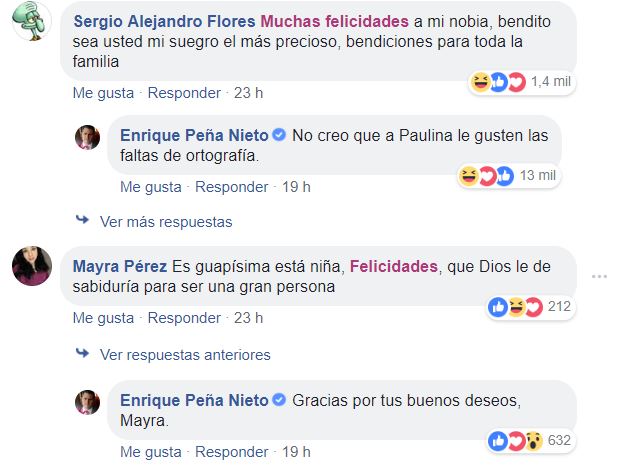Click the 'Felicidades' highlighted word in Mayra's comment

coord(397,267)
